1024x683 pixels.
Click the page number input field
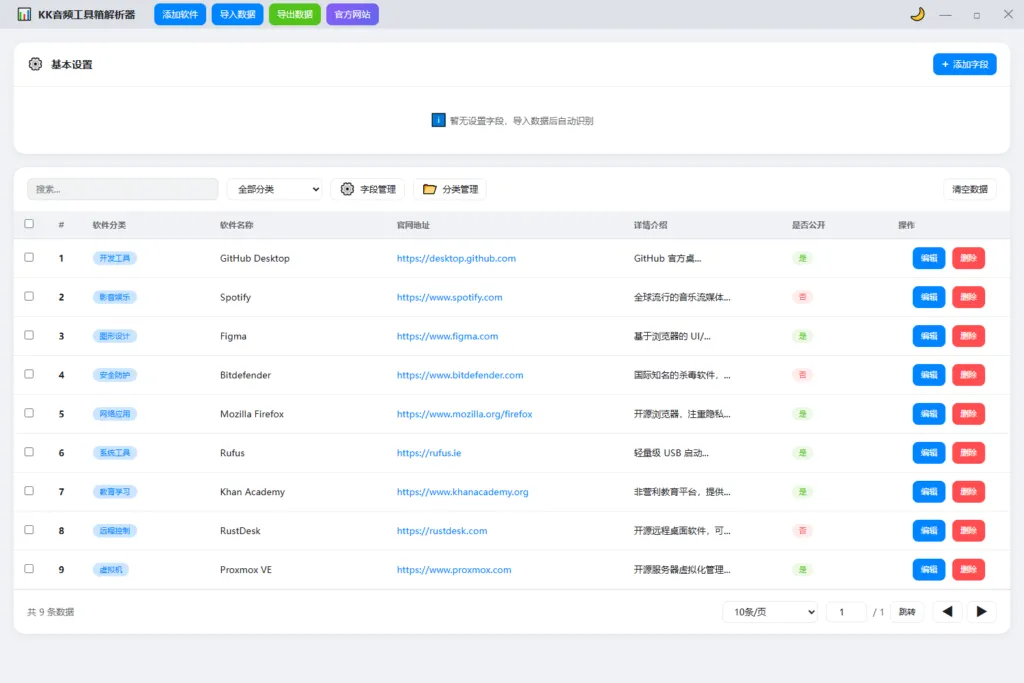coord(846,612)
